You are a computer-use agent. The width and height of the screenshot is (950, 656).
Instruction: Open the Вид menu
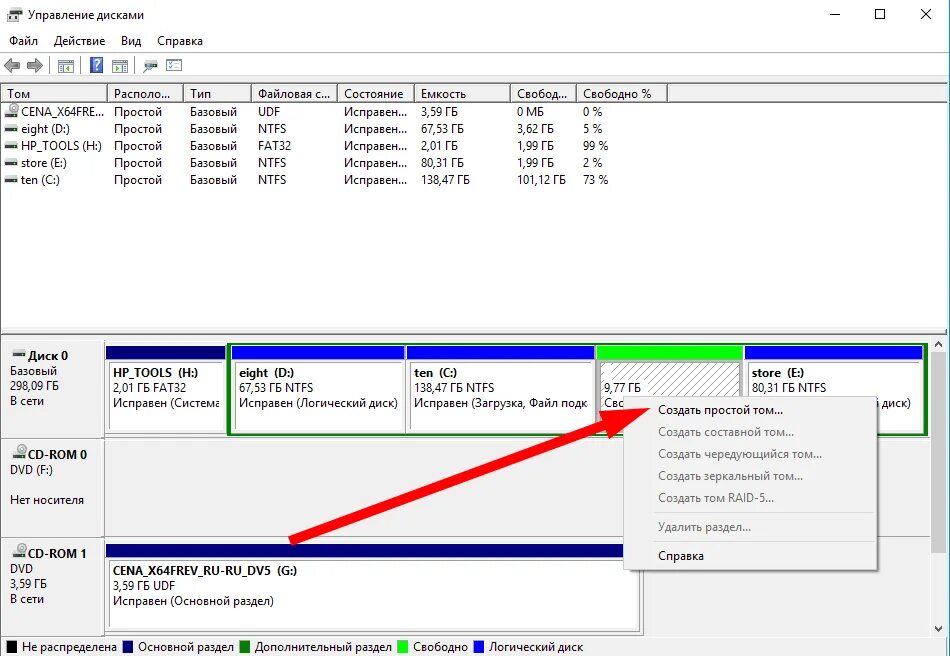tap(130, 41)
